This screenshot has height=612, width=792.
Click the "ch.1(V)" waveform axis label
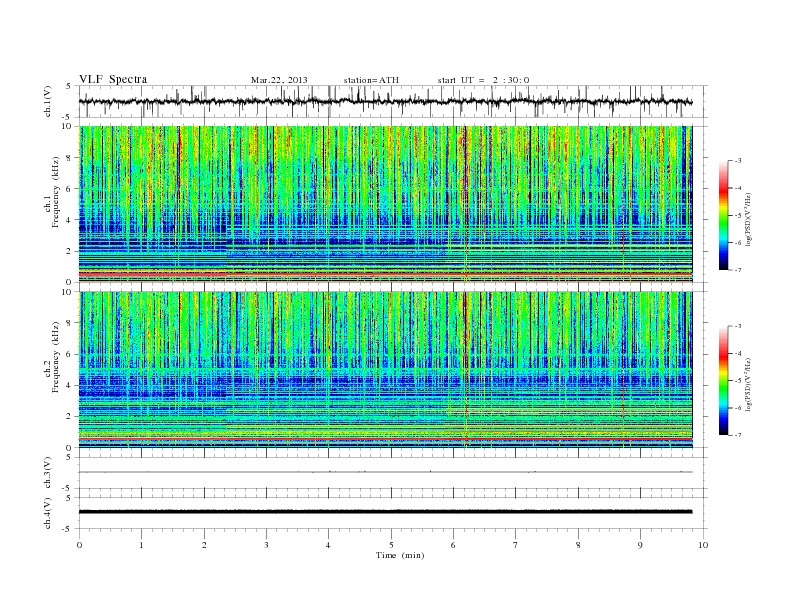click(x=48, y=101)
